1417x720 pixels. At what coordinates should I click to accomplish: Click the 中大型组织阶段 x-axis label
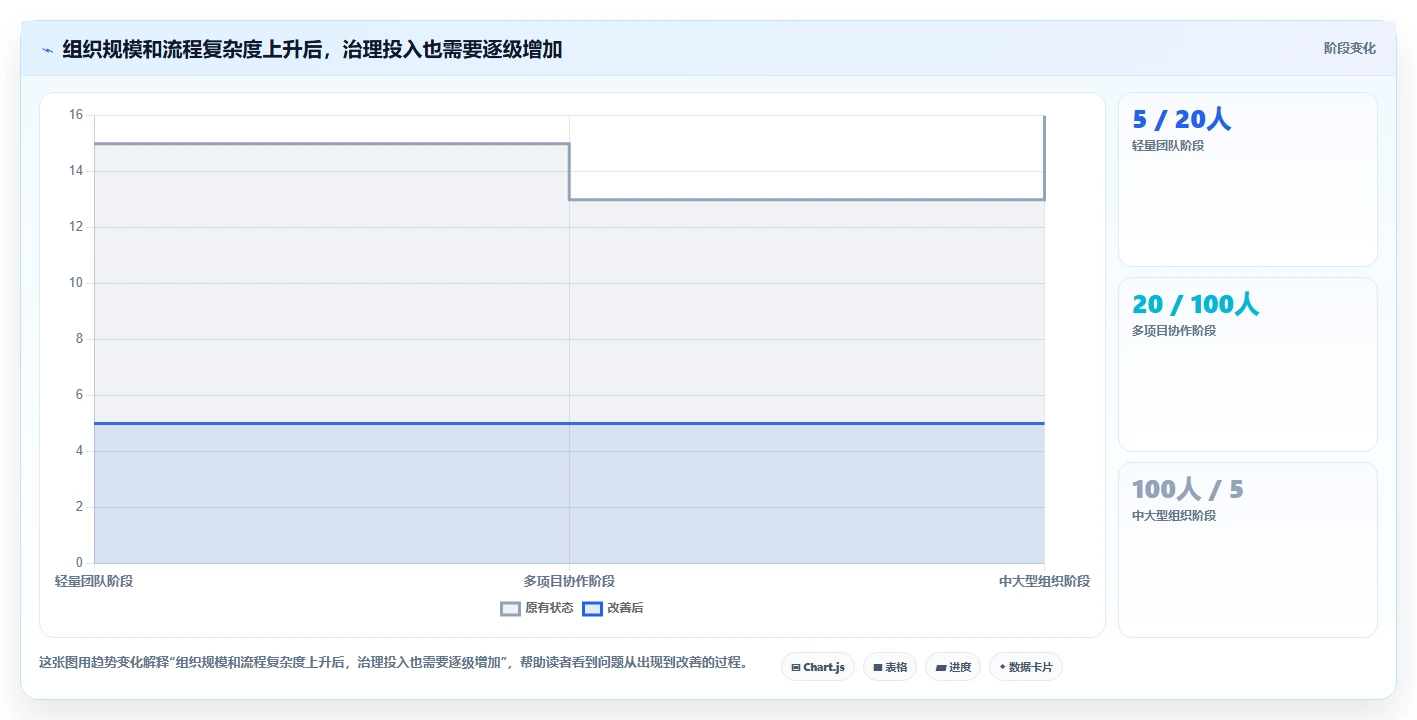click(1044, 581)
